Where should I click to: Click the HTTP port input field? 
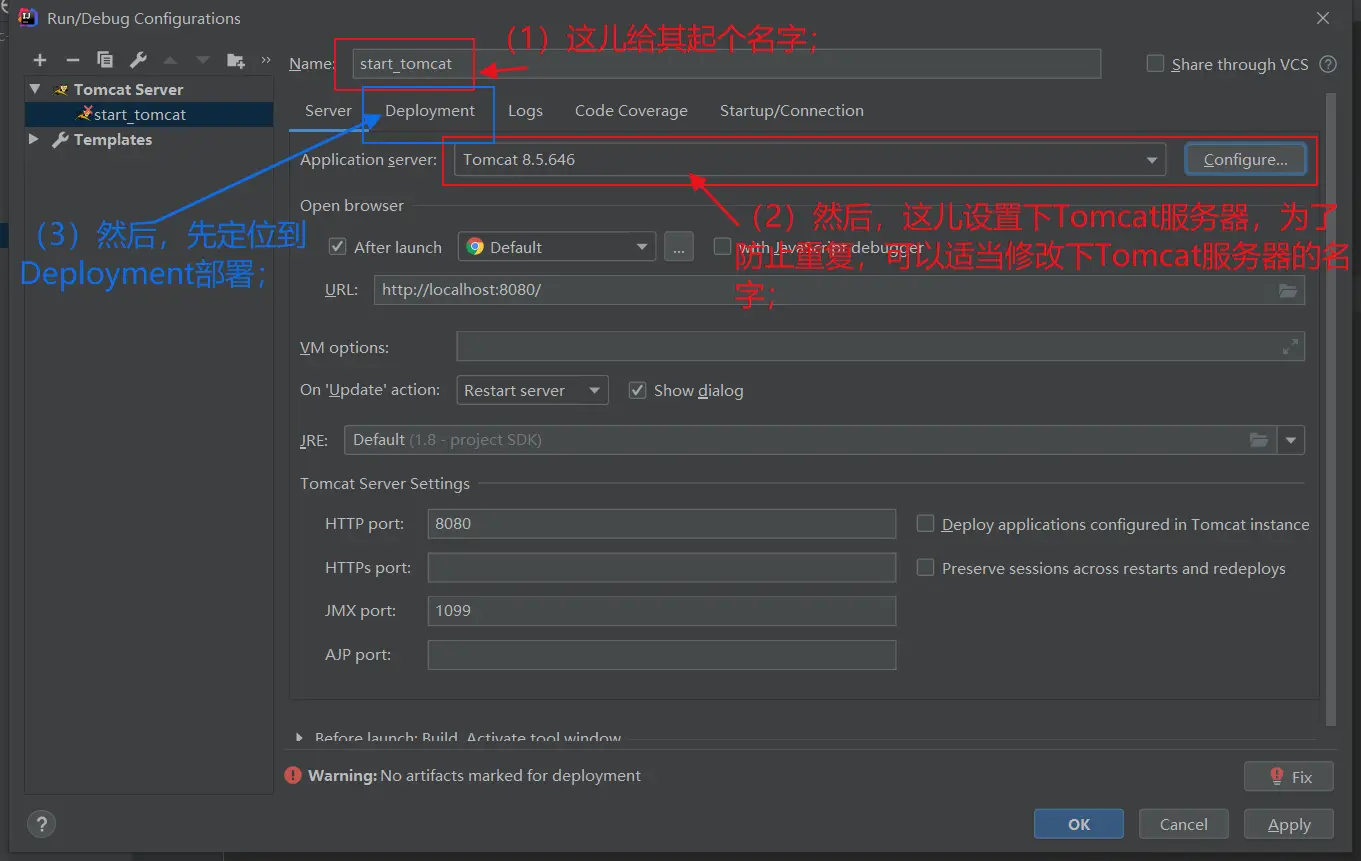coord(661,524)
